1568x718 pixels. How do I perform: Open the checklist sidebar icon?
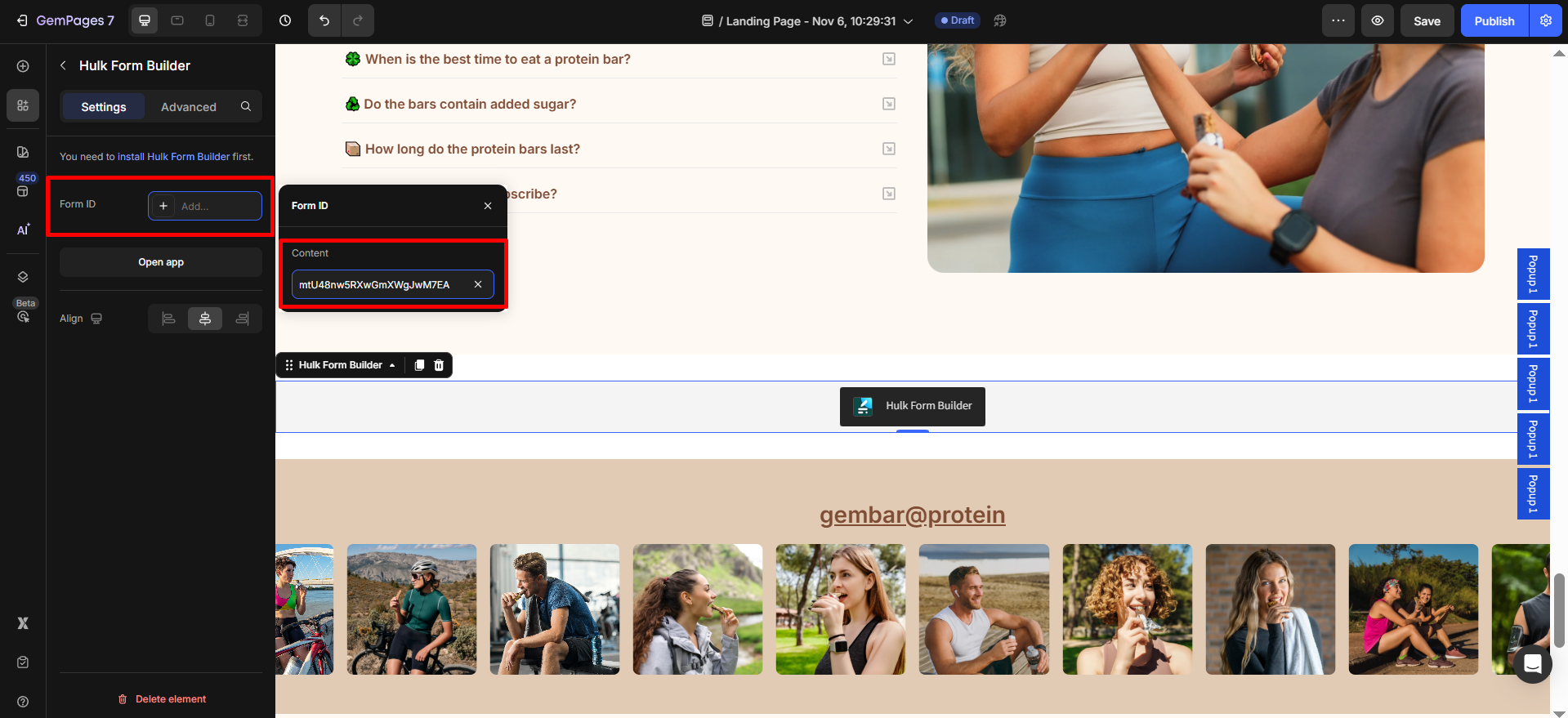click(23, 662)
